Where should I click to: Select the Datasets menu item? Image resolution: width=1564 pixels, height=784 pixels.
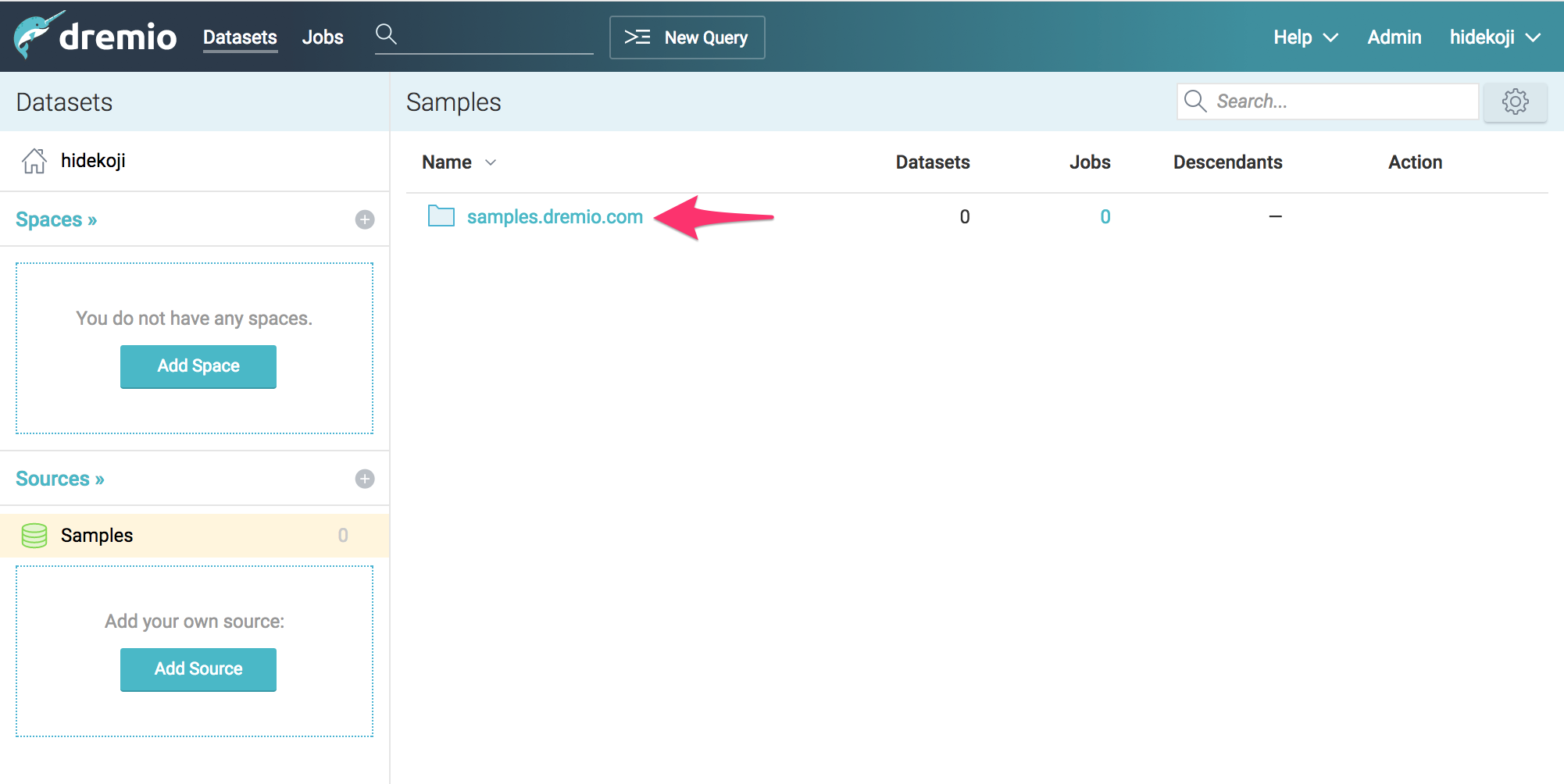[x=239, y=37]
